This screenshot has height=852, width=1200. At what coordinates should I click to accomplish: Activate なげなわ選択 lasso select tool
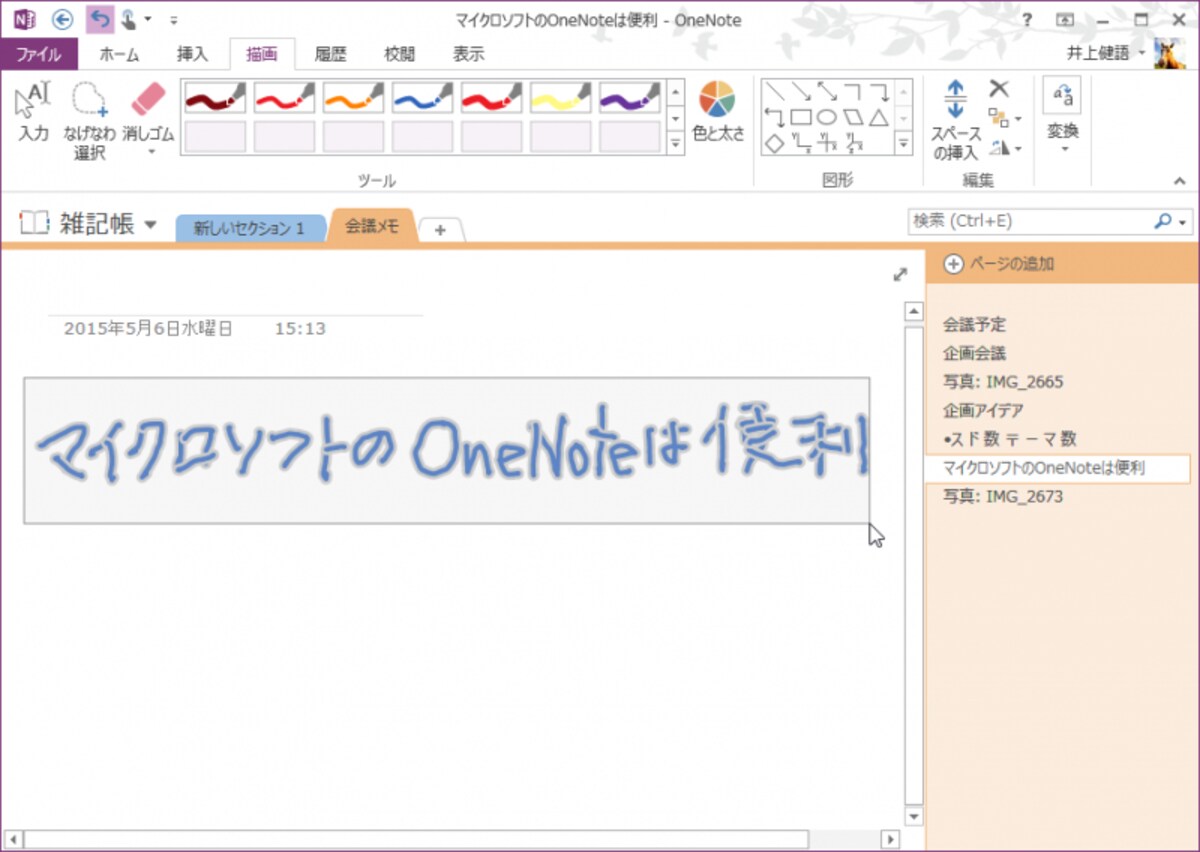[x=89, y=120]
